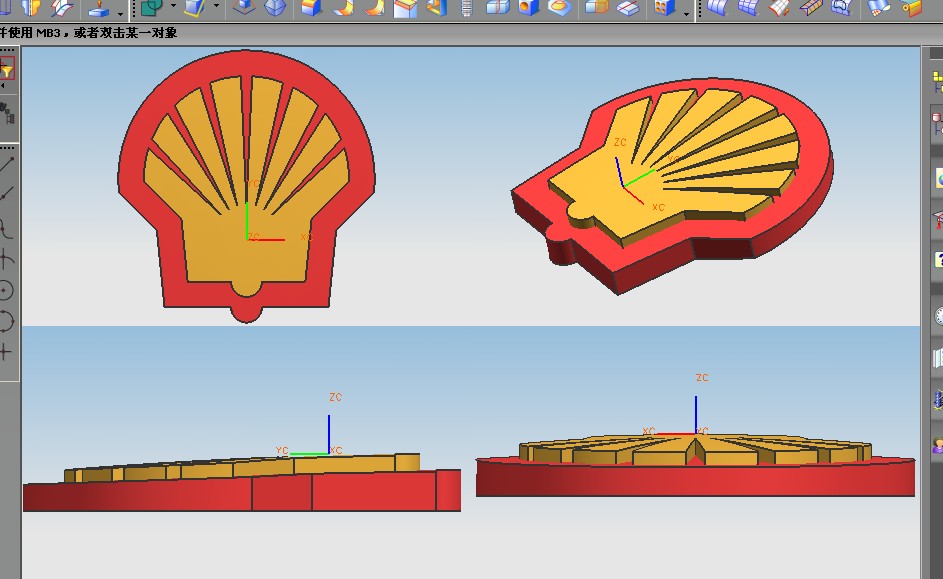Click the Hole feature blue cube icon
Viewport: 943px width, 579px height.
click(529, 7)
